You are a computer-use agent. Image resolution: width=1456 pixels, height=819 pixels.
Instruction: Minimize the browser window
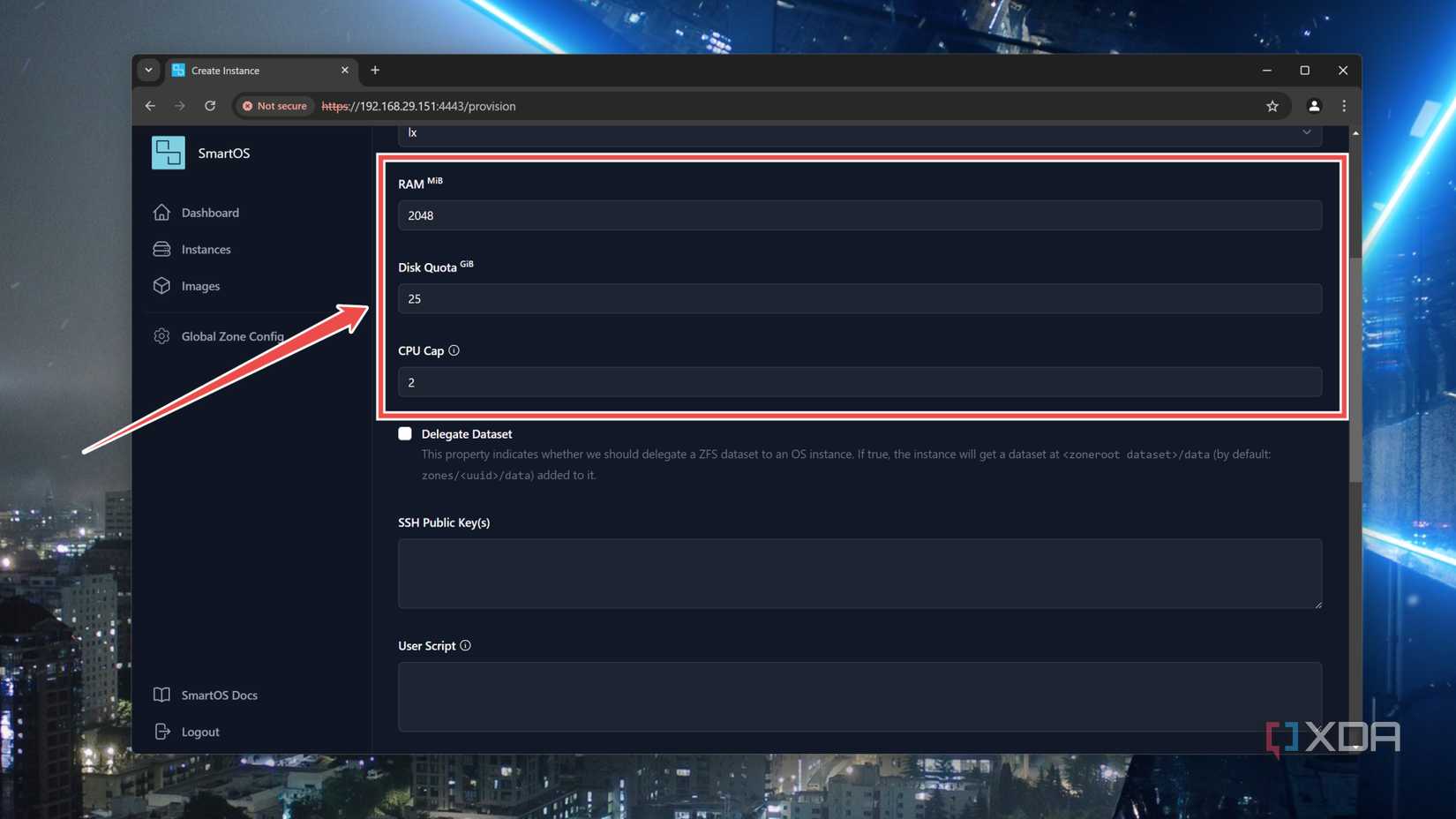point(1267,71)
